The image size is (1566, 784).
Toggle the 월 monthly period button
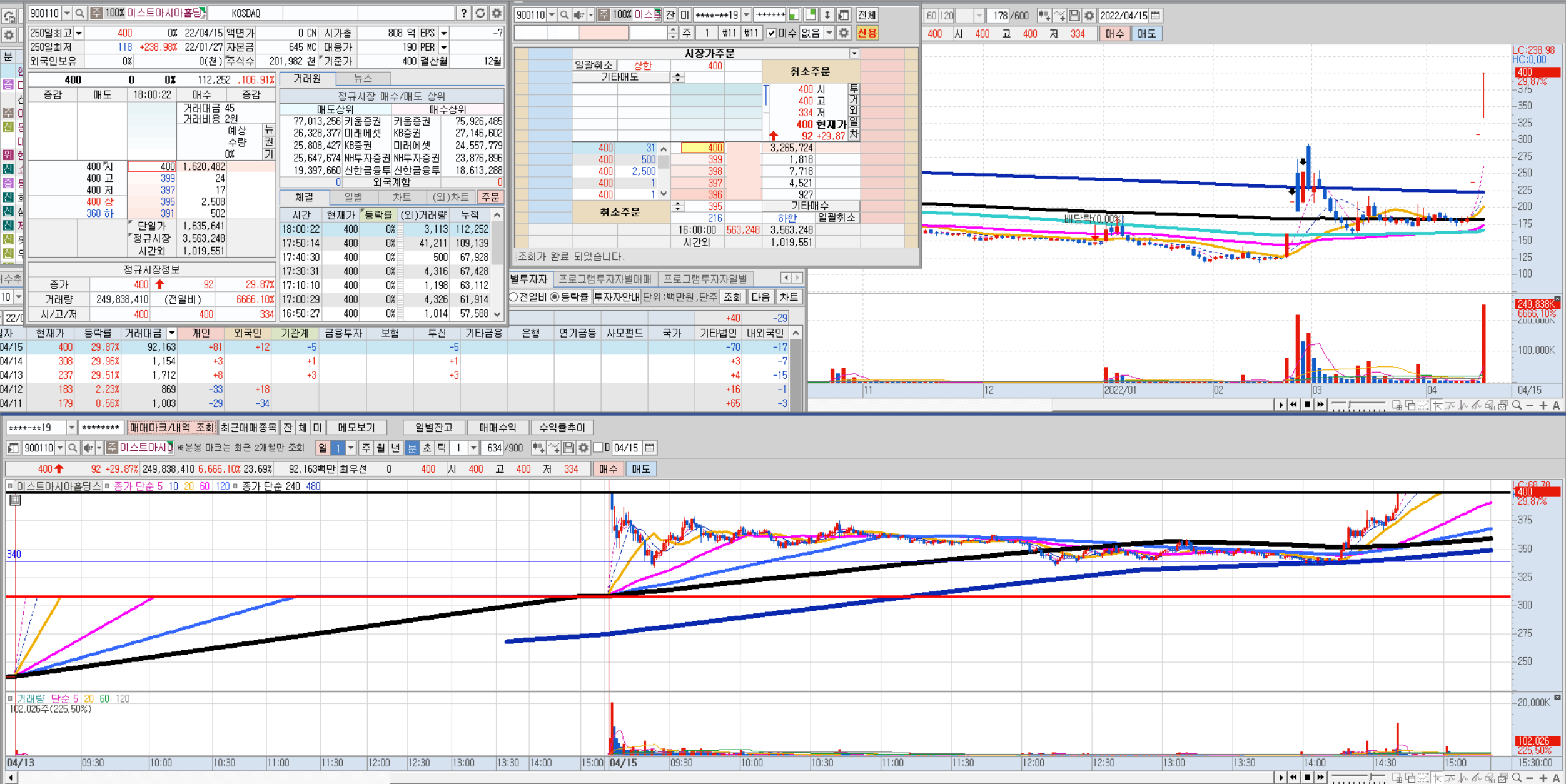click(x=381, y=448)
